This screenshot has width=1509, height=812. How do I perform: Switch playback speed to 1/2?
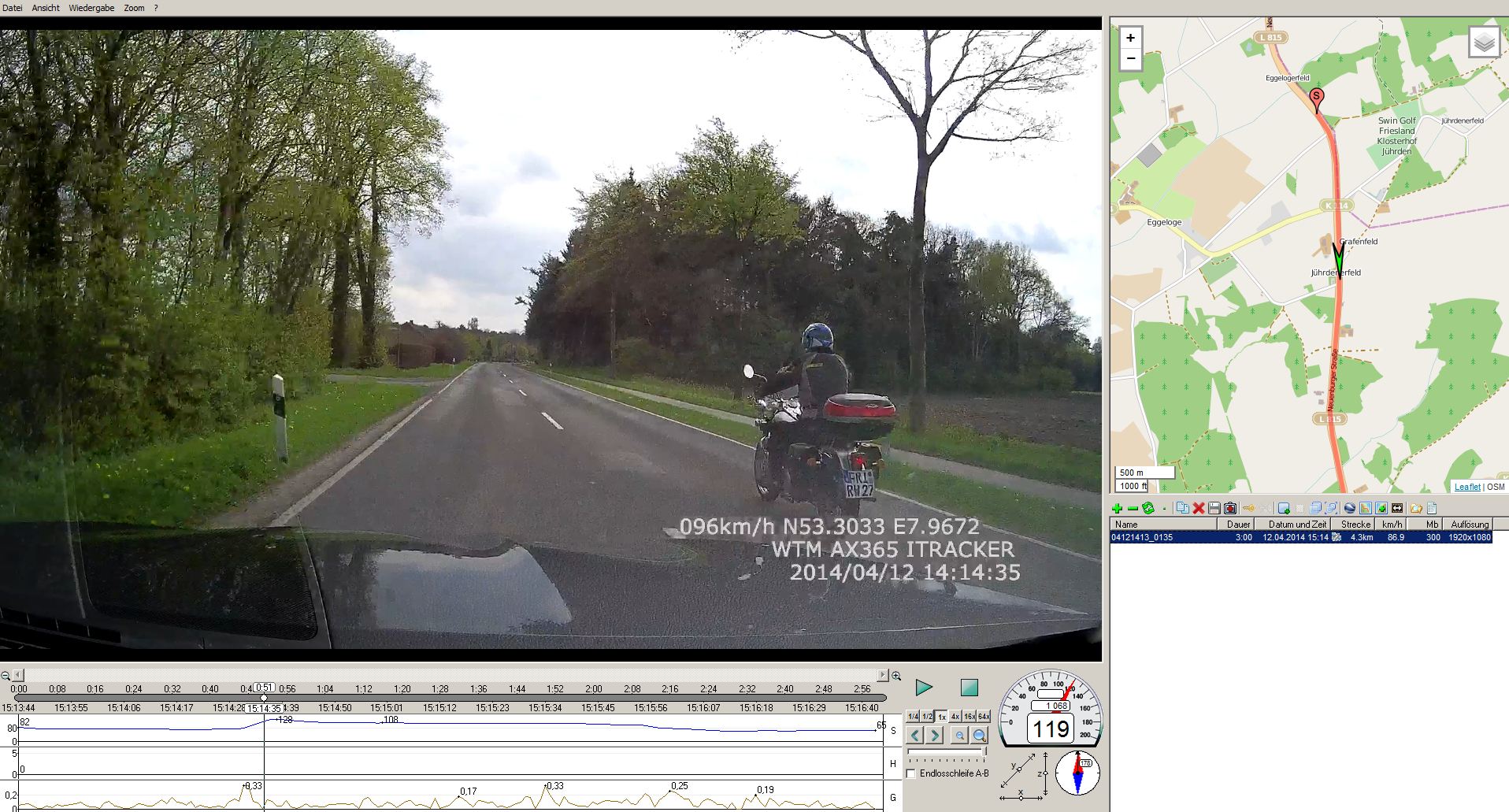point(927,717)
